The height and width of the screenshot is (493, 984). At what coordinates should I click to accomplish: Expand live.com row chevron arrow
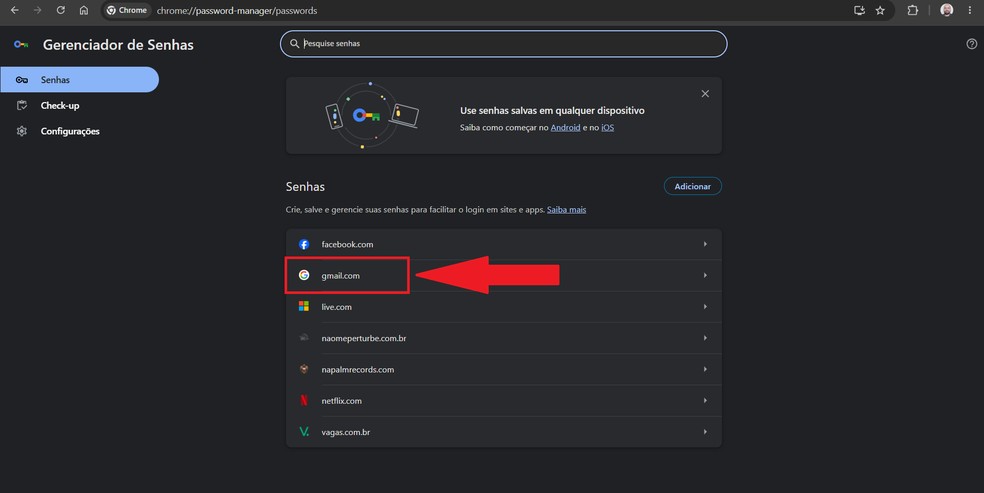(705, 307)
